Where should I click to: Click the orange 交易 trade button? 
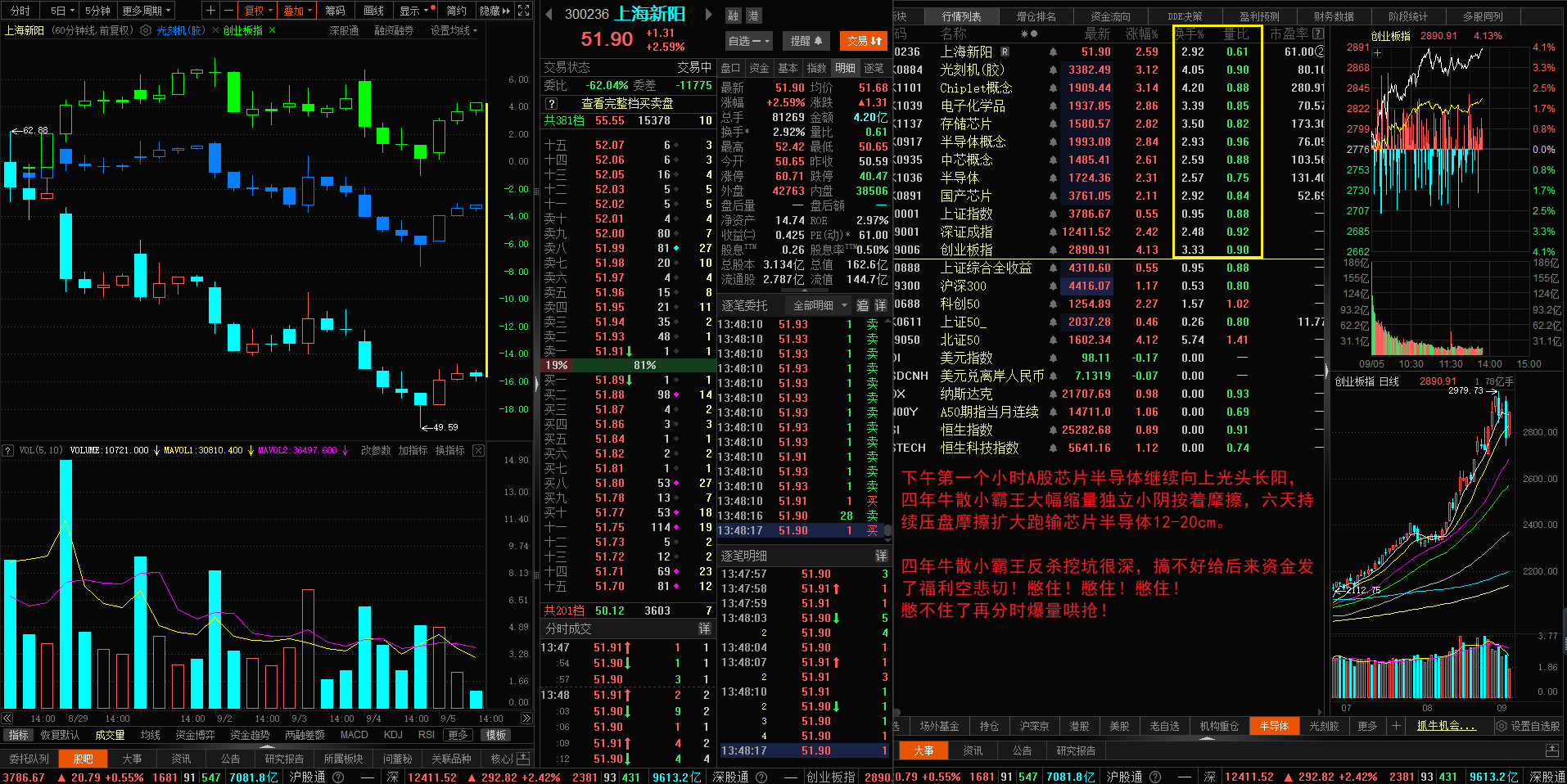864,40
